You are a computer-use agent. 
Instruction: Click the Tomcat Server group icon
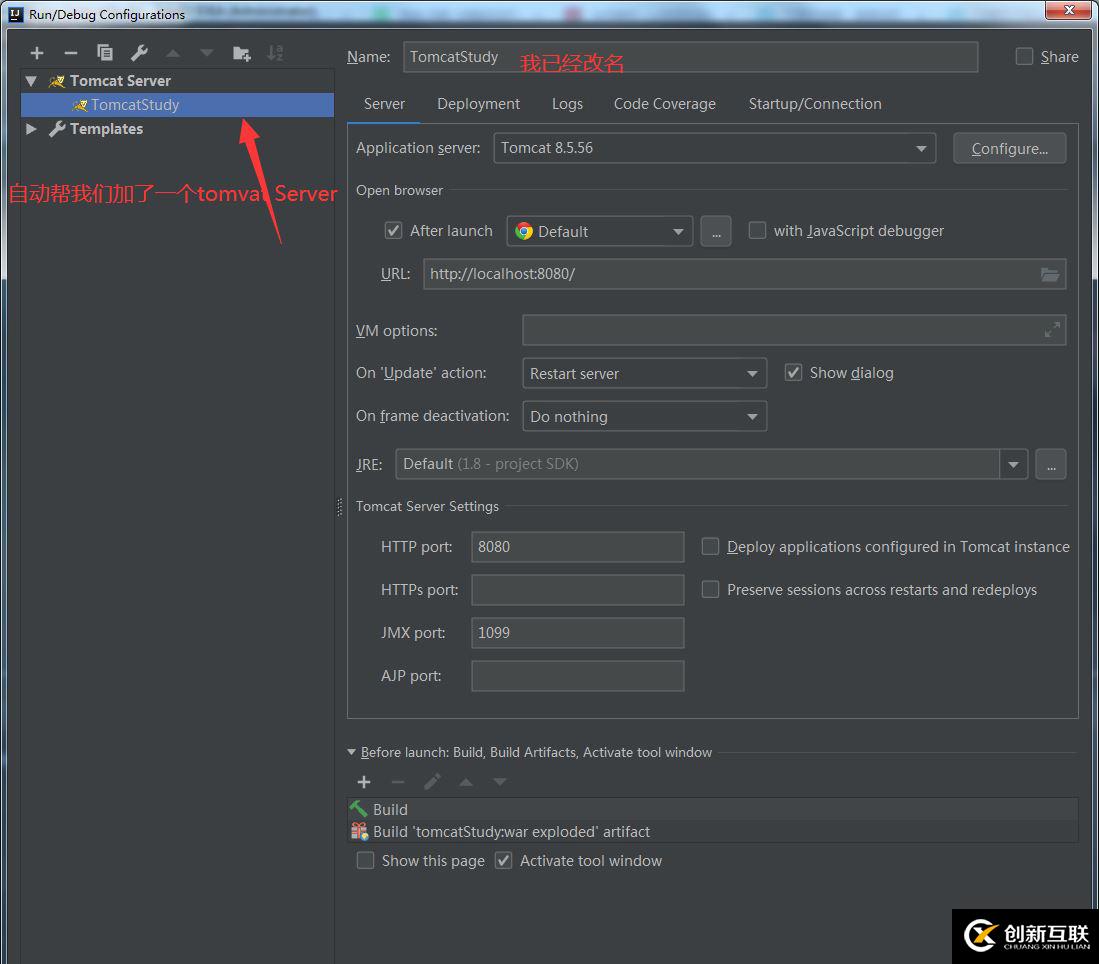click(x=57, y=81)
